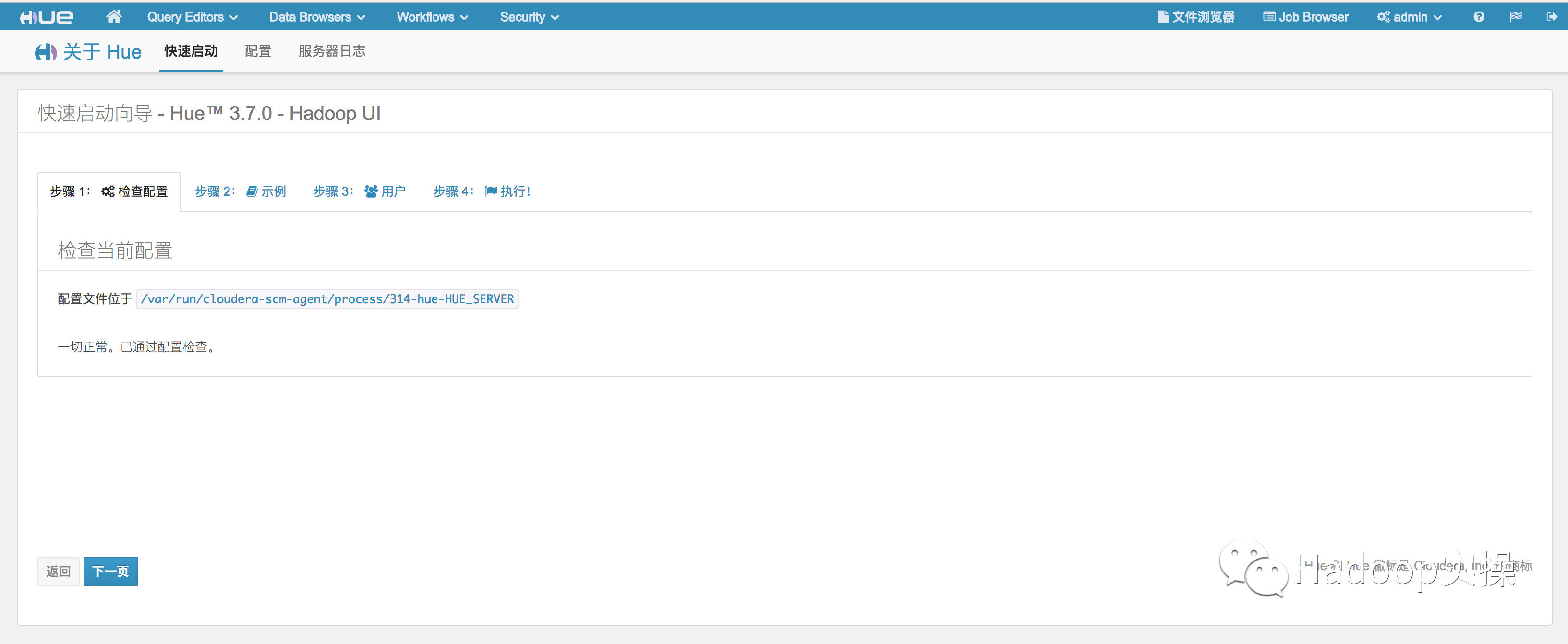Click the users group icon in step 3
The width and height of the screenshot is (1568, 644).
[371, 191]
